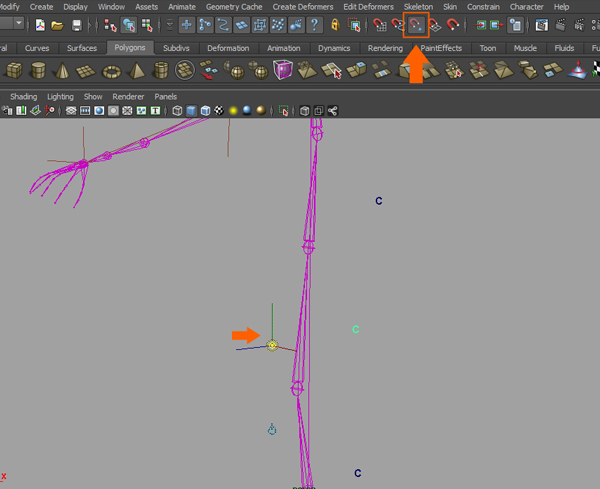Select by hierarchy mode icon

coord(110,25)
